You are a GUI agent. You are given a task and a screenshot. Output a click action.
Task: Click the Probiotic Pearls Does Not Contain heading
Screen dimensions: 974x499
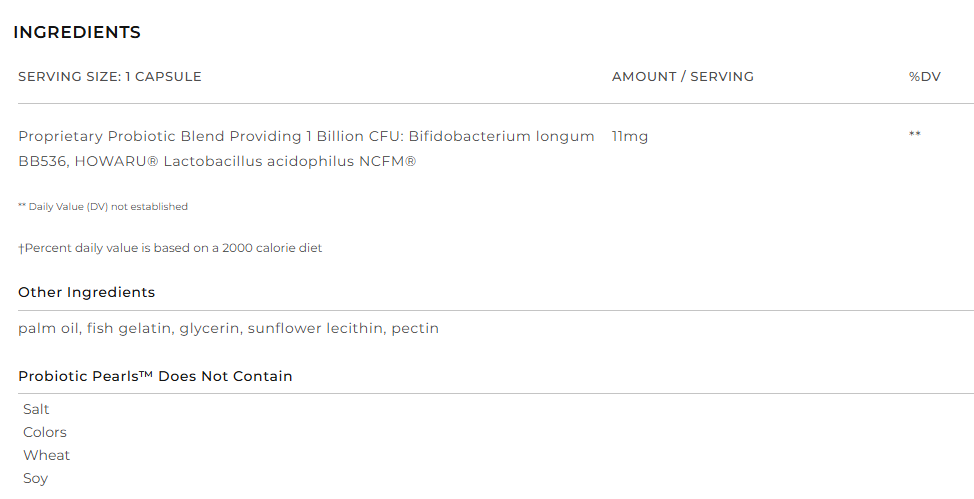click(x=155, y=376)
